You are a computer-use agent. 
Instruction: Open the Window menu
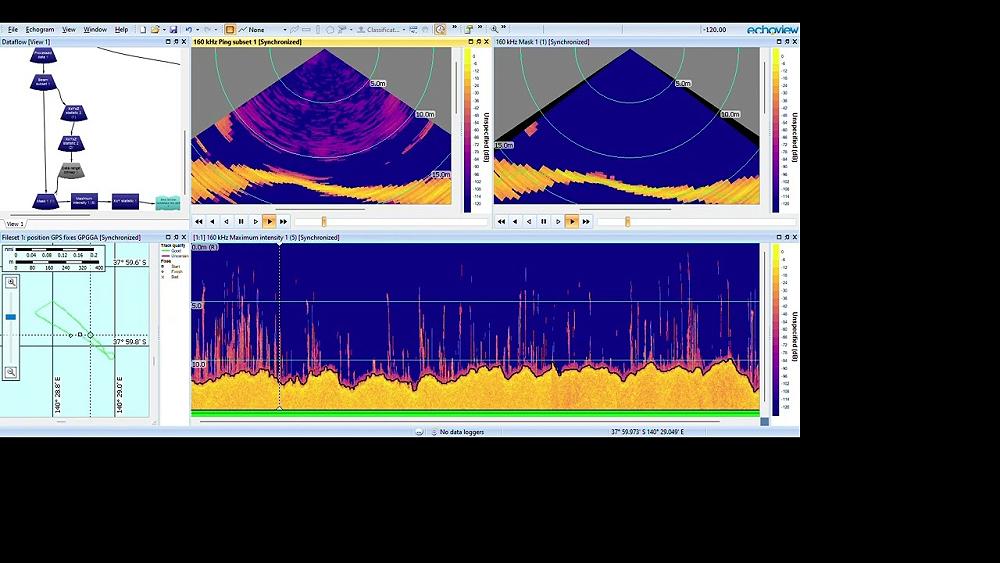click(x=95, y=30)
